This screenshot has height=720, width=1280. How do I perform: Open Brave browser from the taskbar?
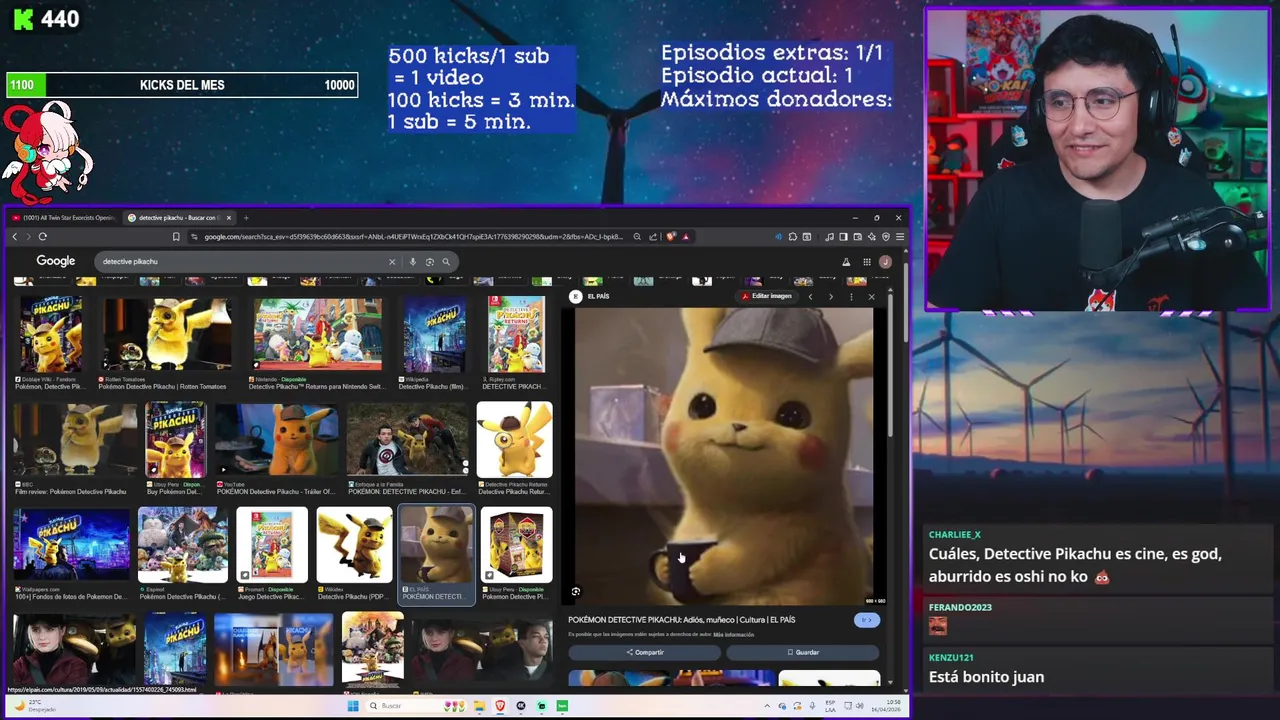coord(500,706)
